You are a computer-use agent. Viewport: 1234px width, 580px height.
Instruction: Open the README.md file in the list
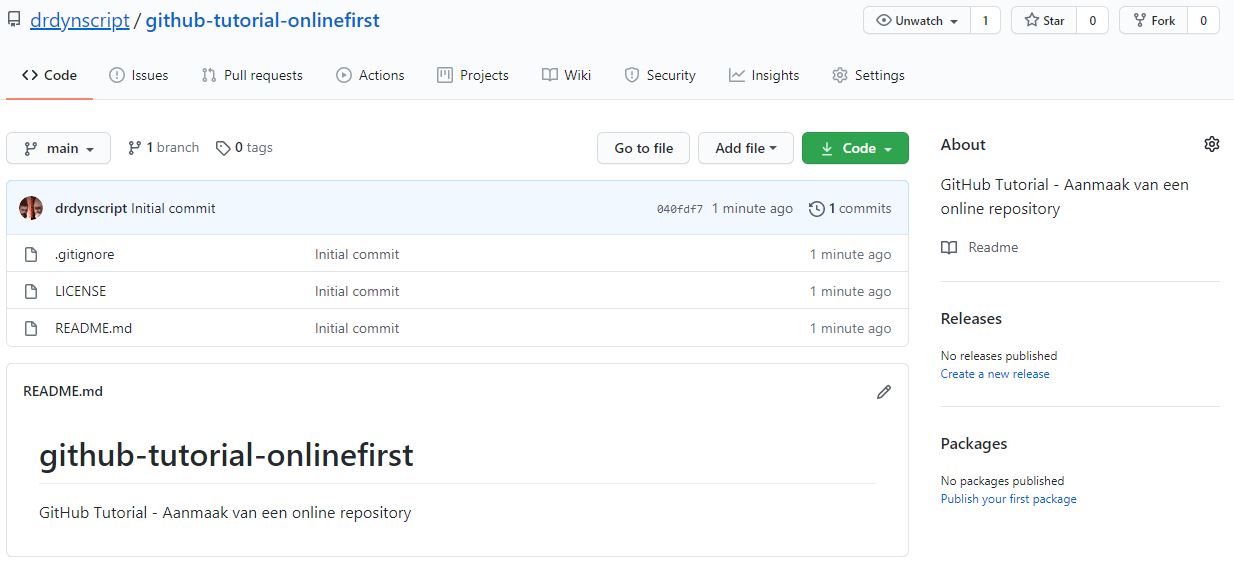tap(93, 328)
